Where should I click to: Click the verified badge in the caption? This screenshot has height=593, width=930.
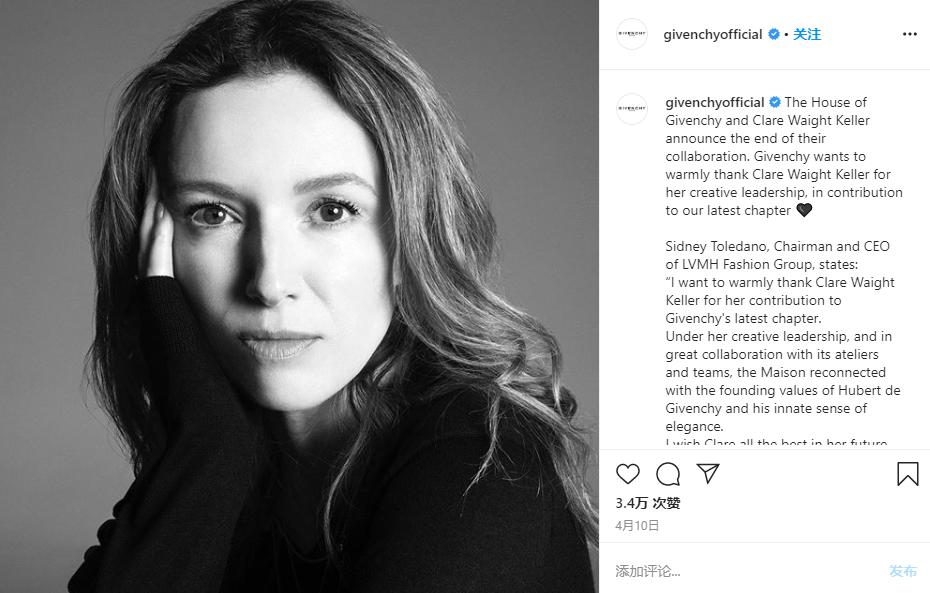coord(774,102)
